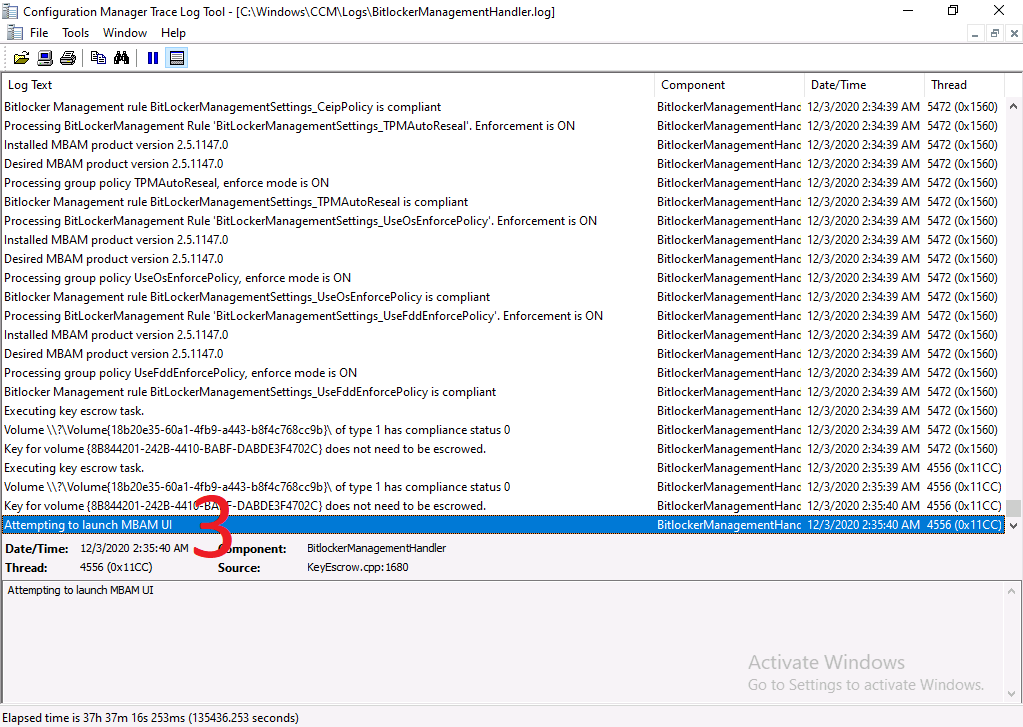Click Source value KeyEscrow.cpp:1680
The image size is (1023, 727).
[x=358, y=567]
